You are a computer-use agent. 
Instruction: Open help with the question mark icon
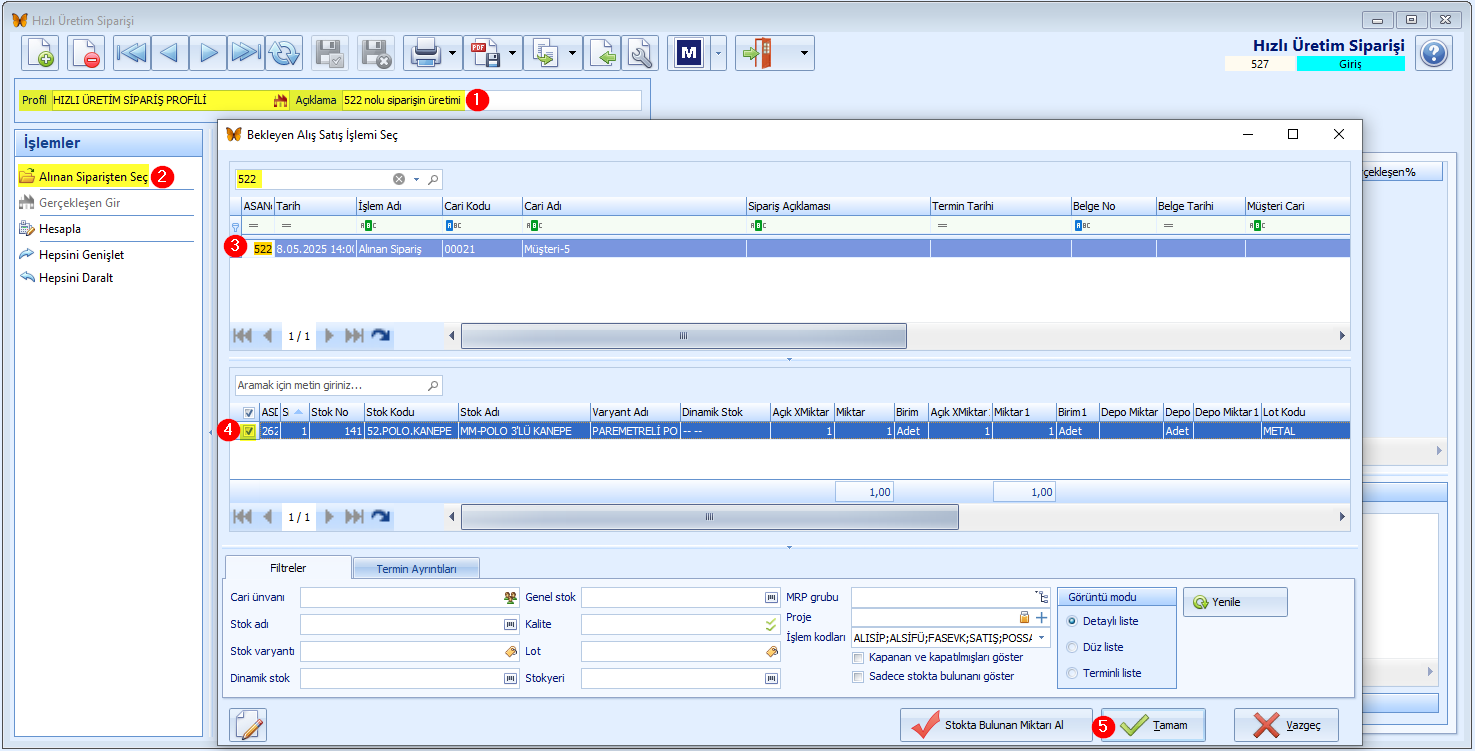coord(1434,53)
